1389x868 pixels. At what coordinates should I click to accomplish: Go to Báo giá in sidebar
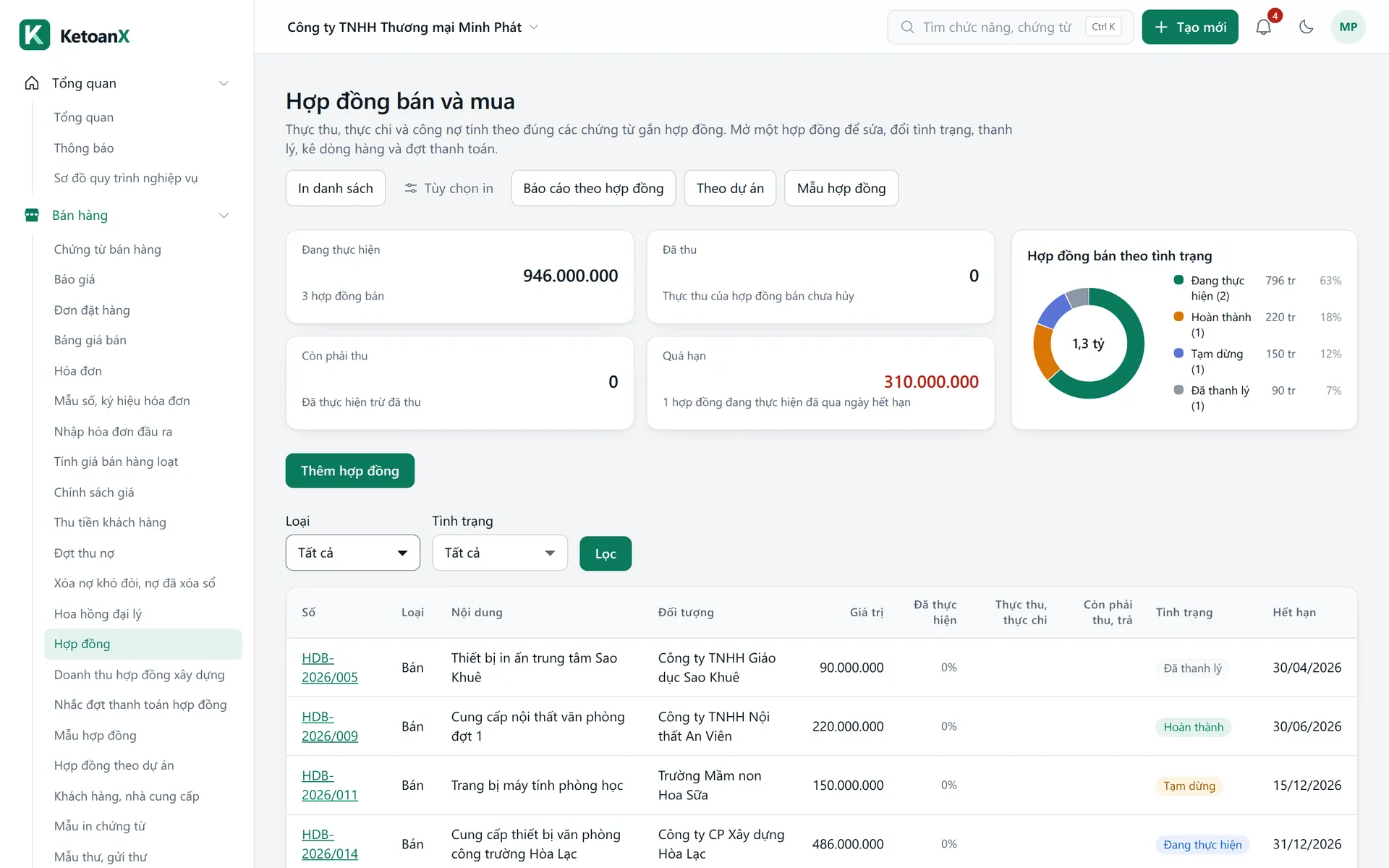pos(143,279)
